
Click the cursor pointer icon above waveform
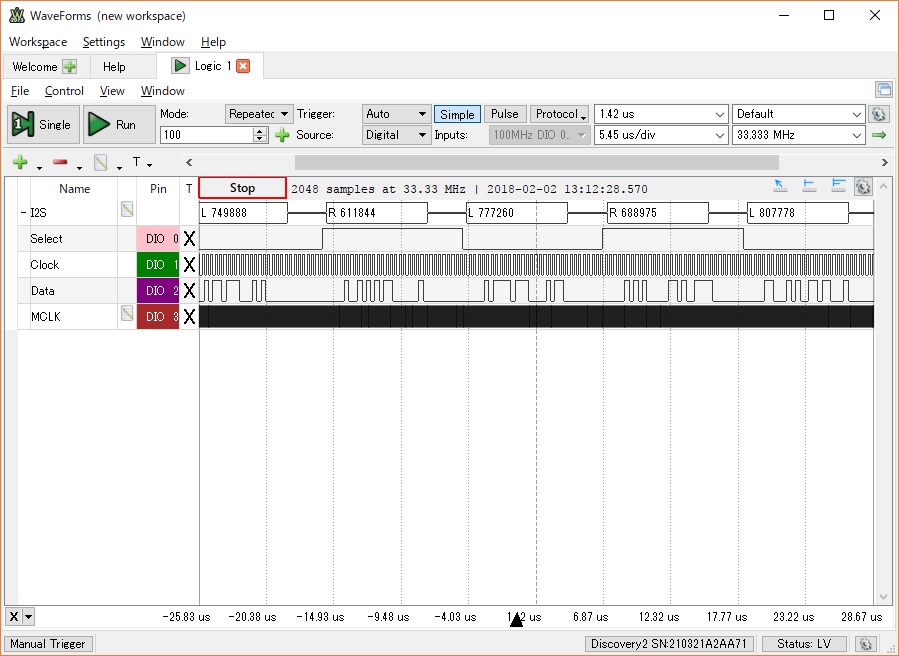[x=780, y=185]
